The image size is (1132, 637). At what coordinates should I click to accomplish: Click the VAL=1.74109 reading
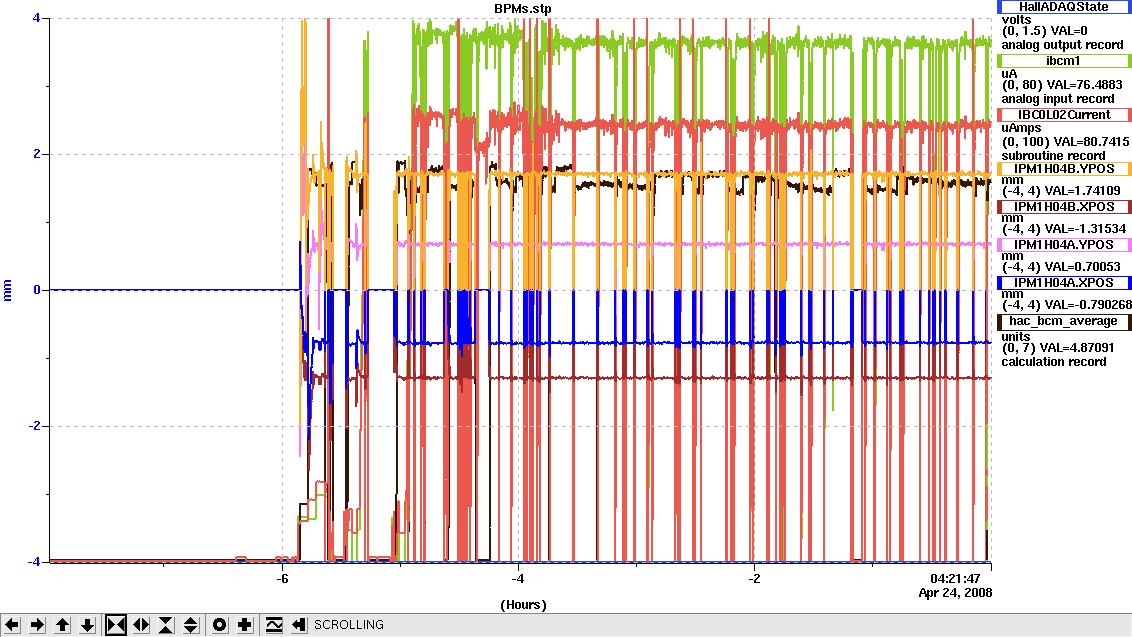(1081, 191)
